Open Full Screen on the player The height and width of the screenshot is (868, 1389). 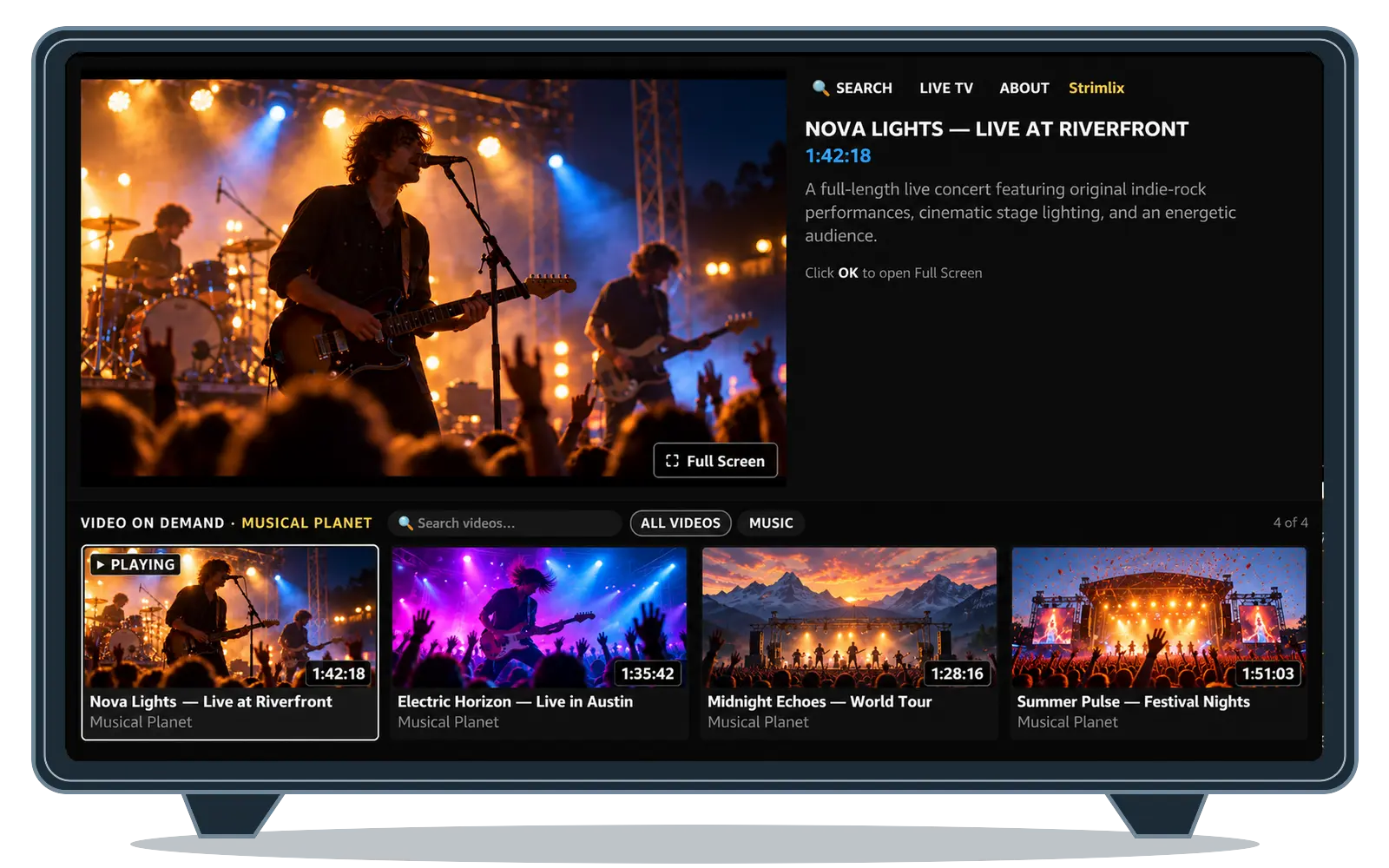(715, 461)
